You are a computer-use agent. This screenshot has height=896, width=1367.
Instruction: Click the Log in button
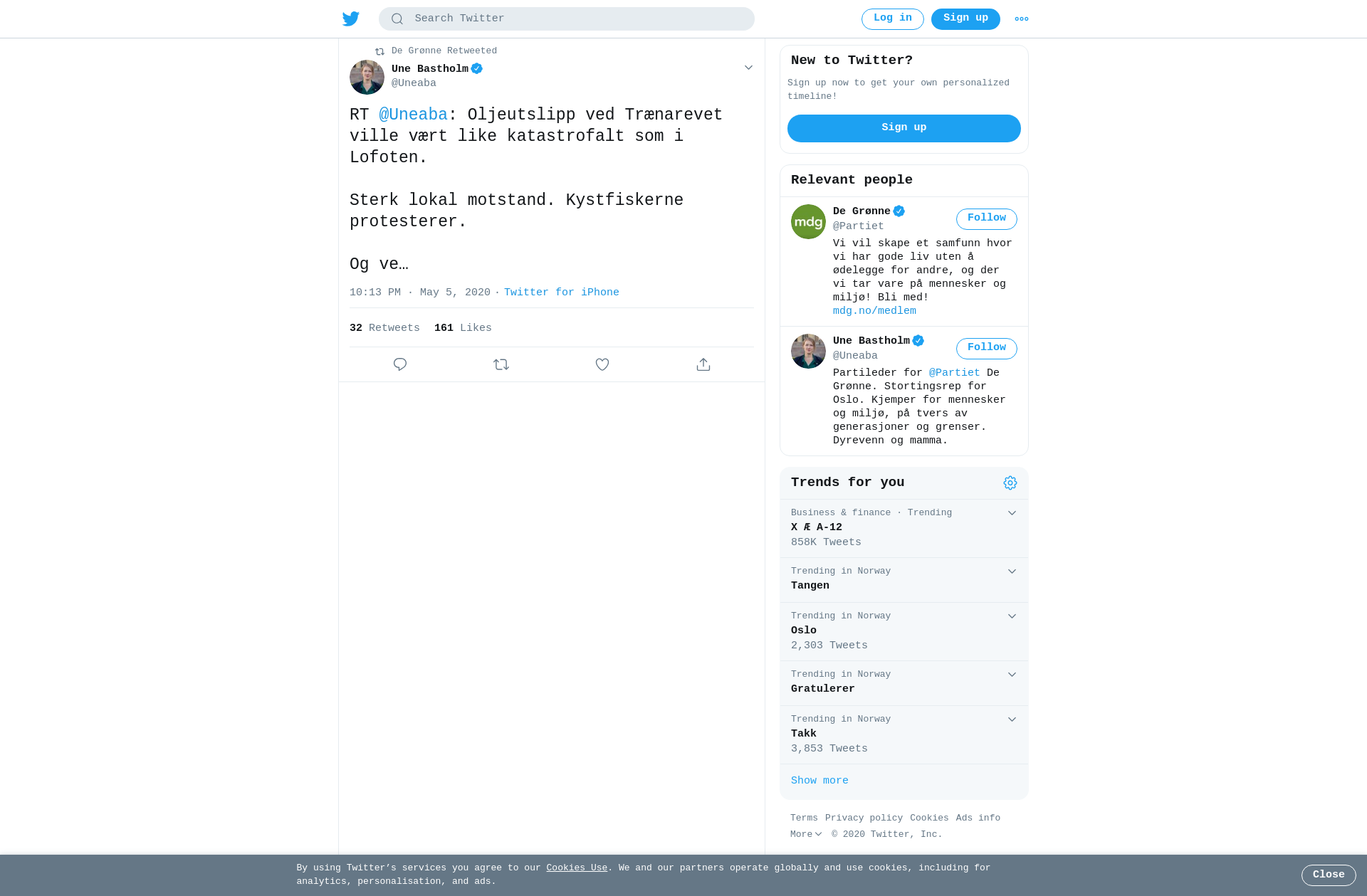pos(893,19)
